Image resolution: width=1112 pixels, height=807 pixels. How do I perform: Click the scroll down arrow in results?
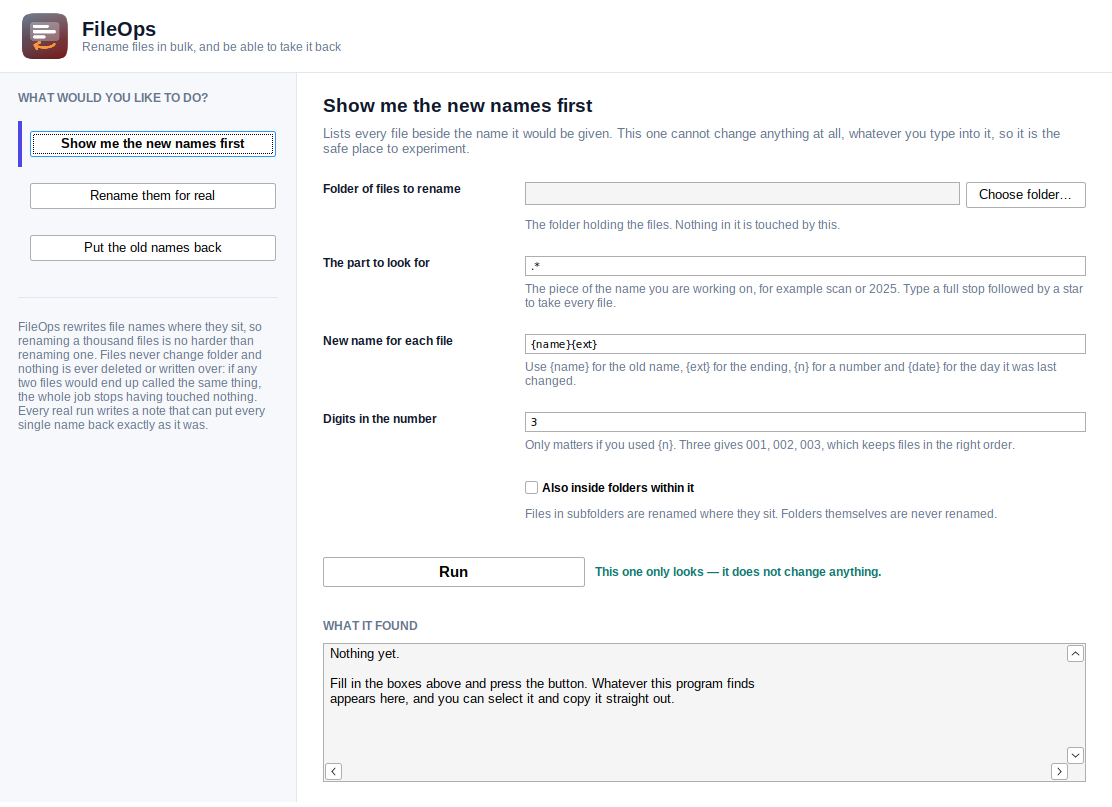click(1075, 755)
